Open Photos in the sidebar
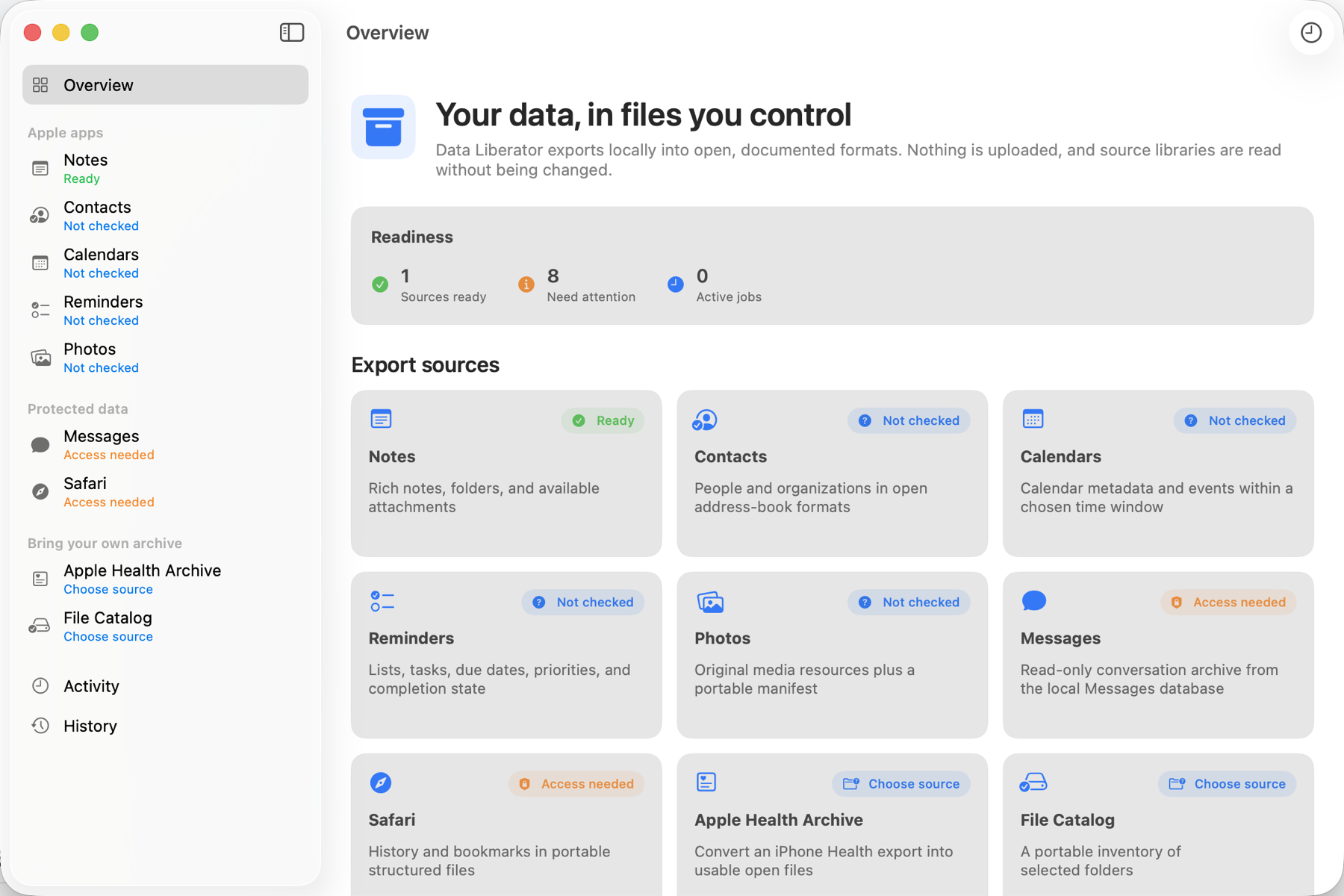The width and height of the screenshot is (1344, 896). click(90, 349)
